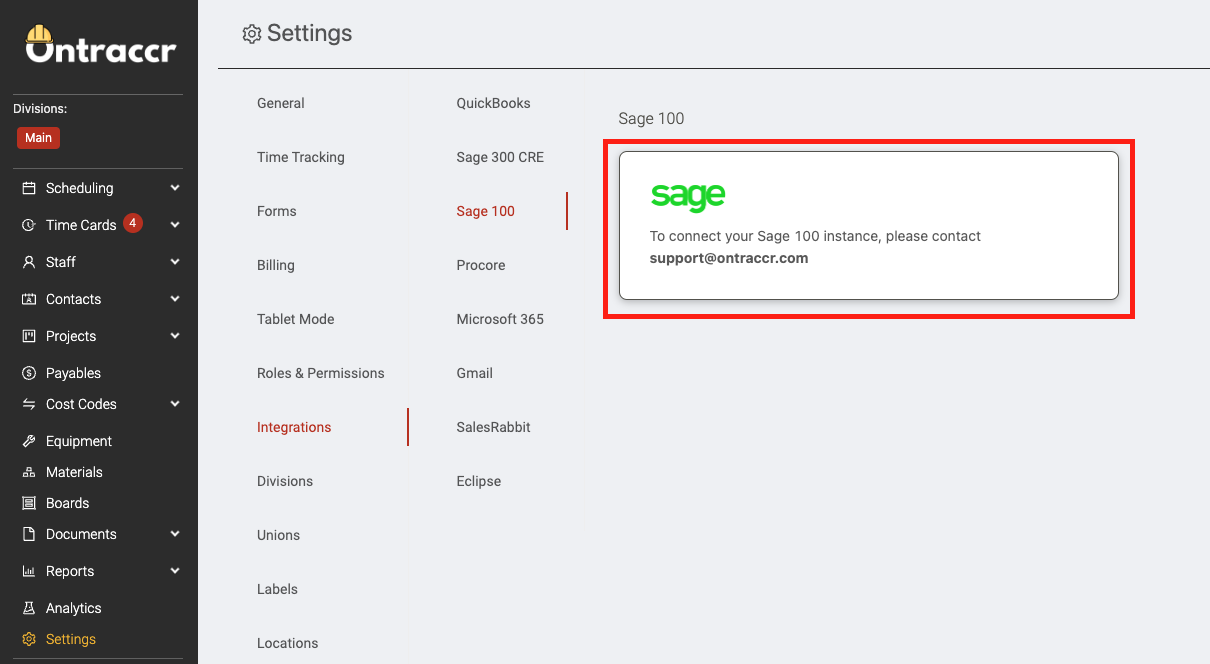This screenshot has height=664, width=1210.
Task: Click the Payables dollar icon
Action: (29, 373)
